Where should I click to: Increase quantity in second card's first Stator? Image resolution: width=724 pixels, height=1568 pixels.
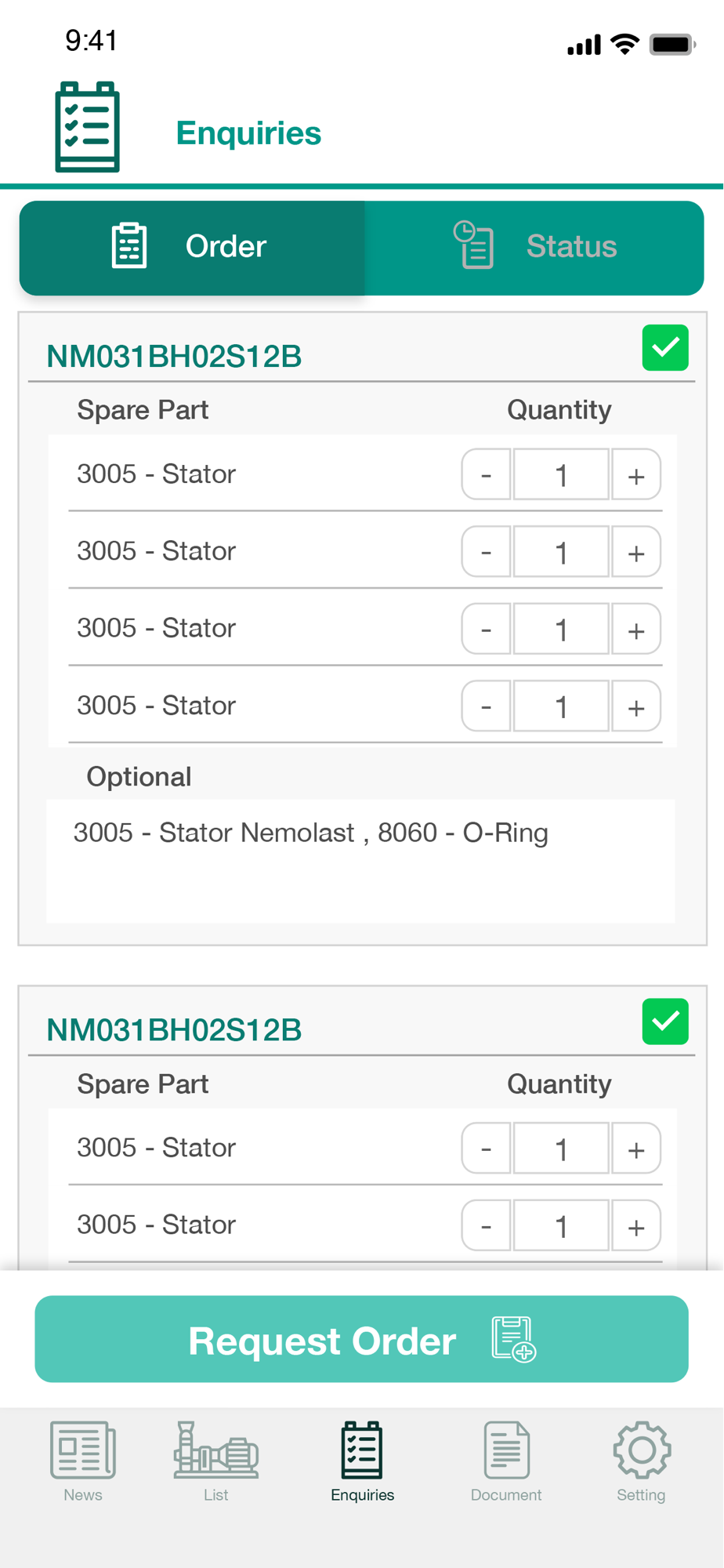click(636, 1149)
